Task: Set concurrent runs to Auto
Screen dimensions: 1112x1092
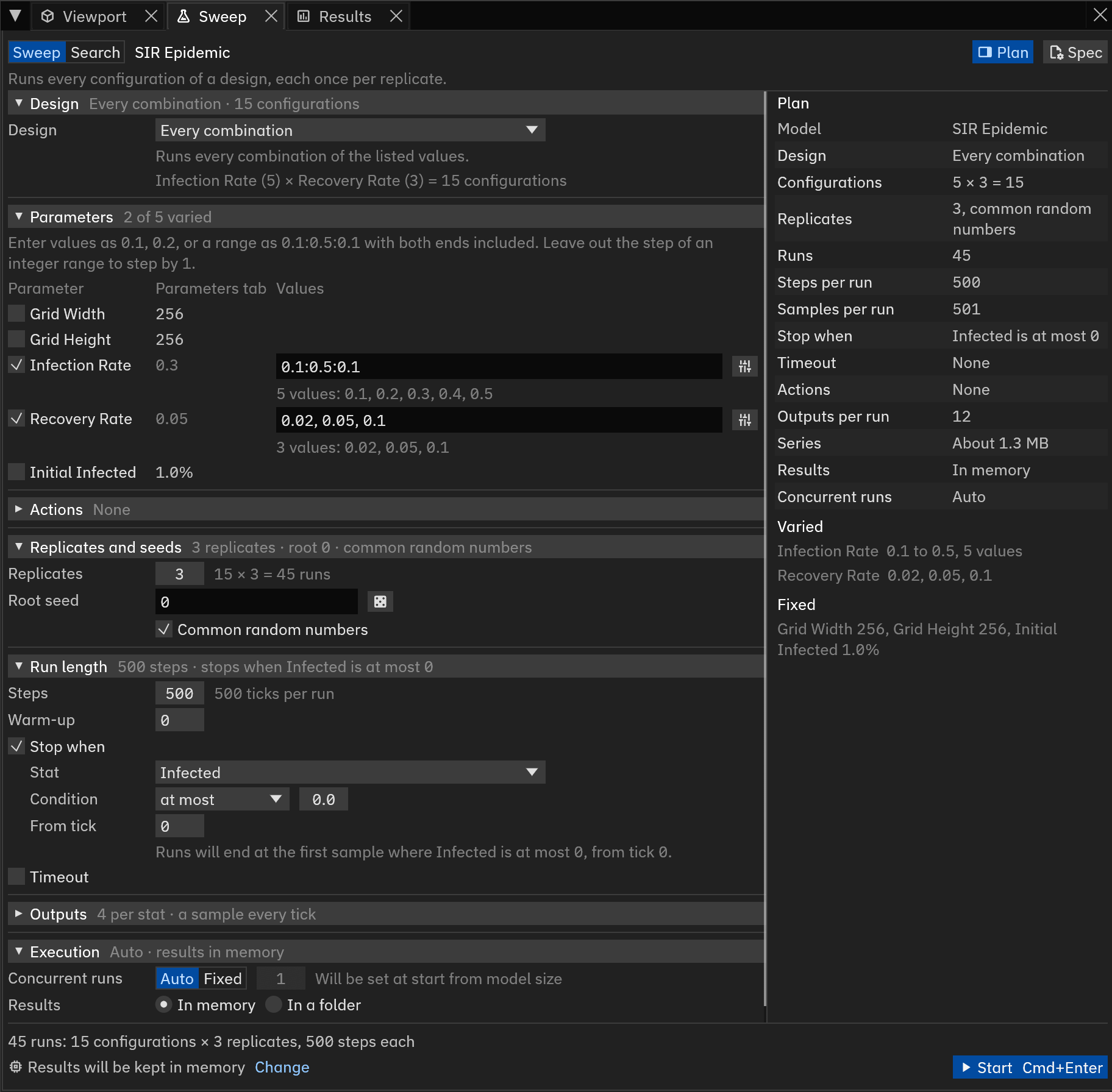Action: click(177, 979)
